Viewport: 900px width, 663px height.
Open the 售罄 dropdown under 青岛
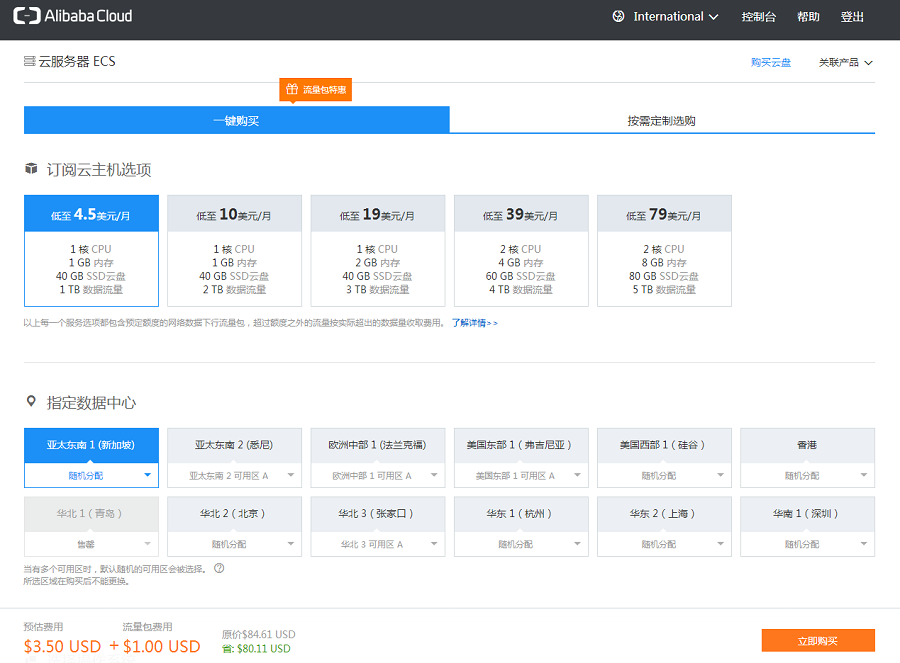pos(91,544)
